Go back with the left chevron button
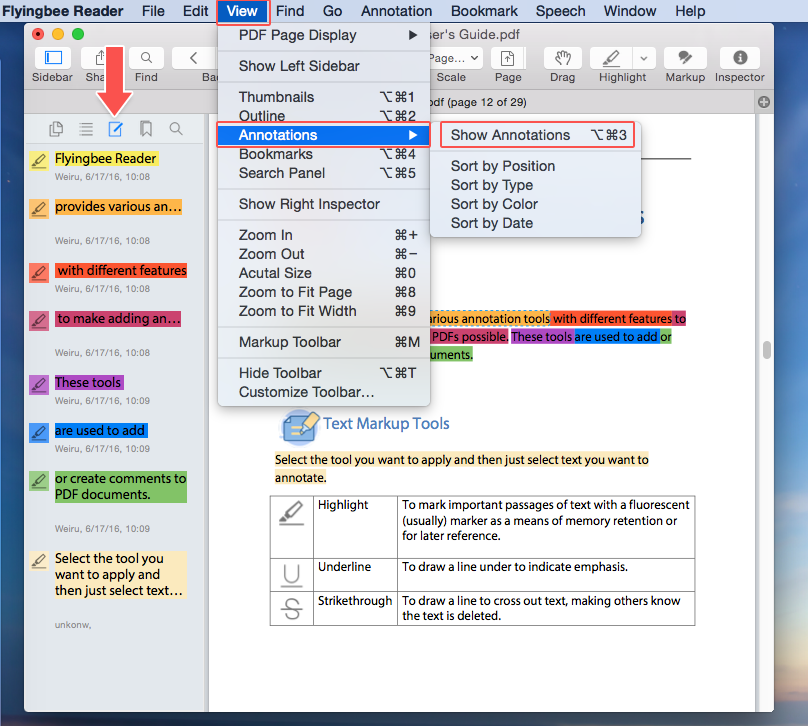 [194, 58]
